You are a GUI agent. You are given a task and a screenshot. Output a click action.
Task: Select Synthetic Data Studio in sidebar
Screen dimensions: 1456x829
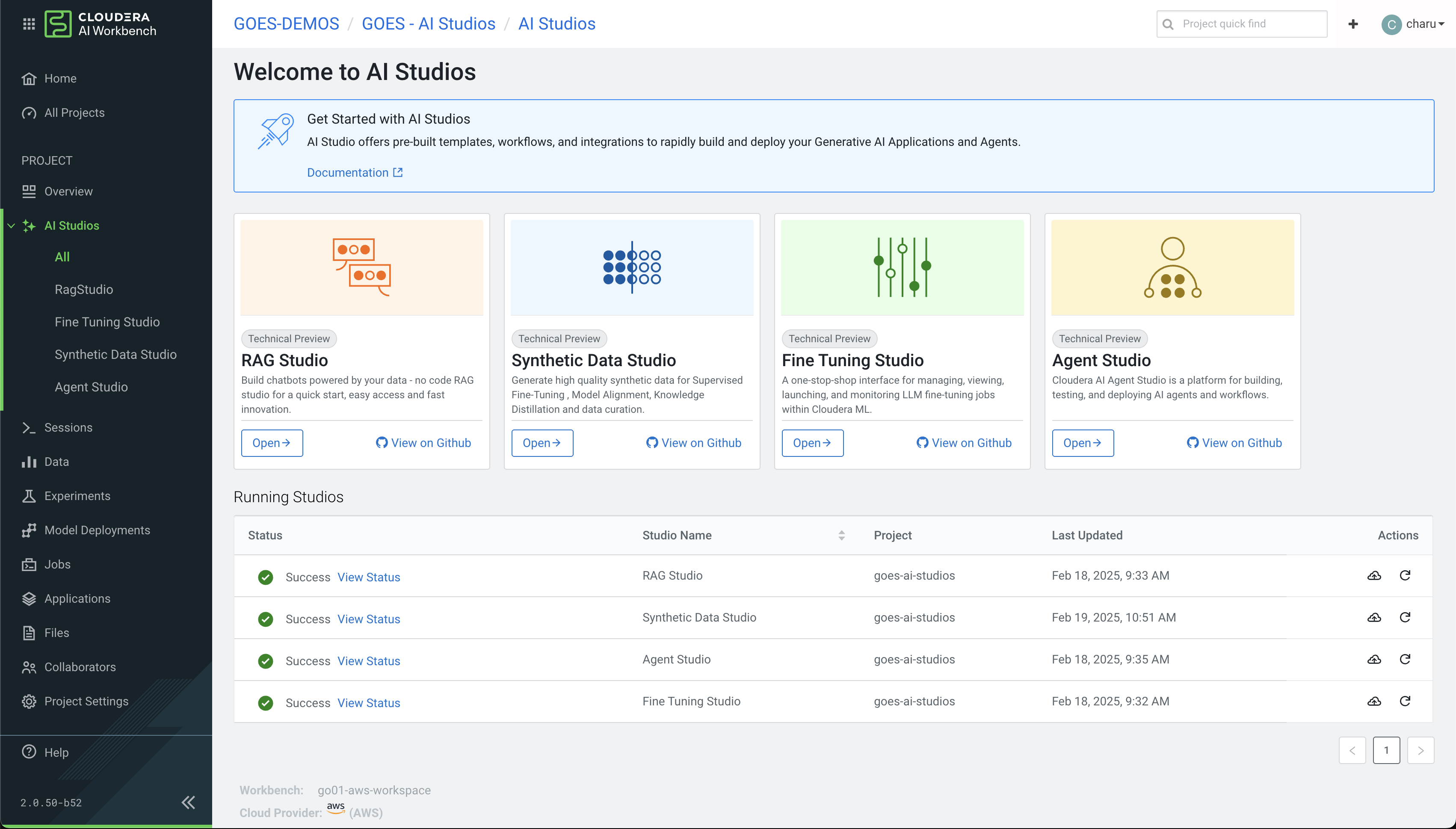pyautogui.click(x=115, y=354)
